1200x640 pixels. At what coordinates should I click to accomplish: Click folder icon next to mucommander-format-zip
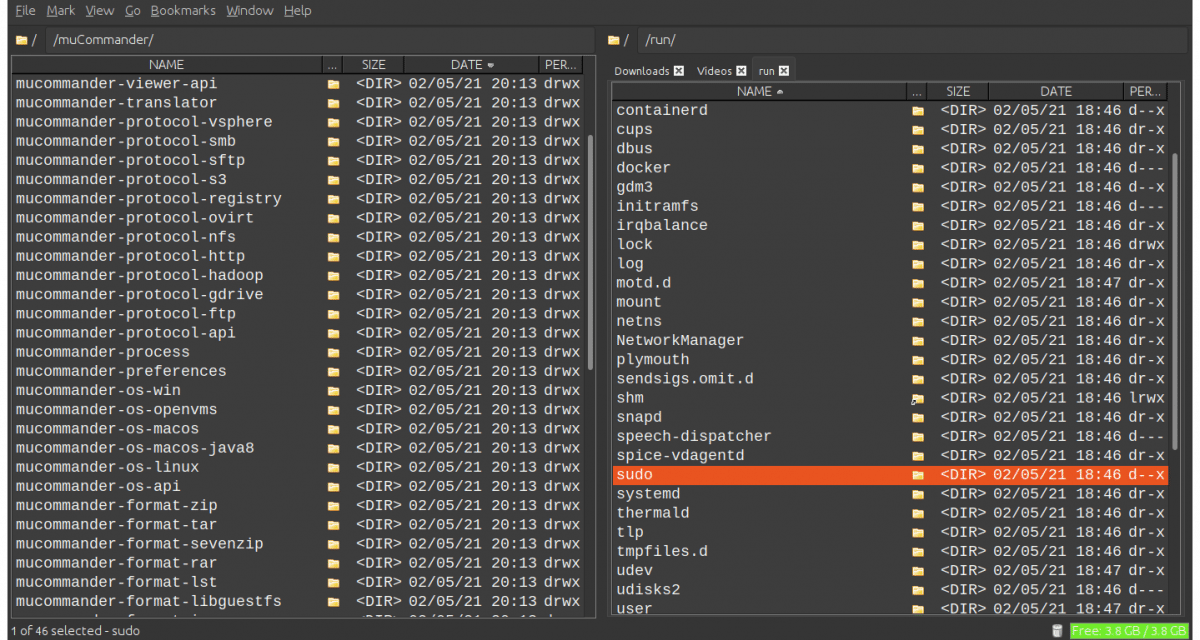333,505
